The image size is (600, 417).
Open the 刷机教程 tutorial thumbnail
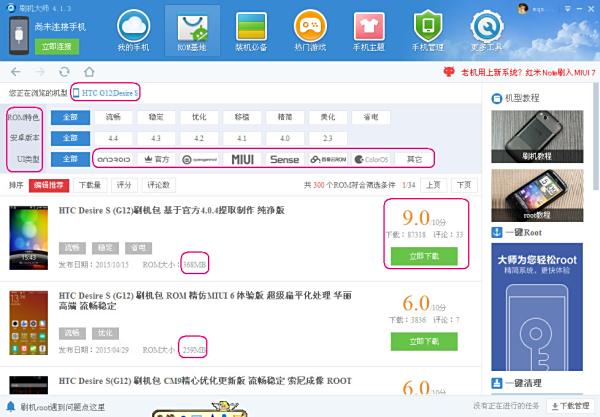coord(537,137)
